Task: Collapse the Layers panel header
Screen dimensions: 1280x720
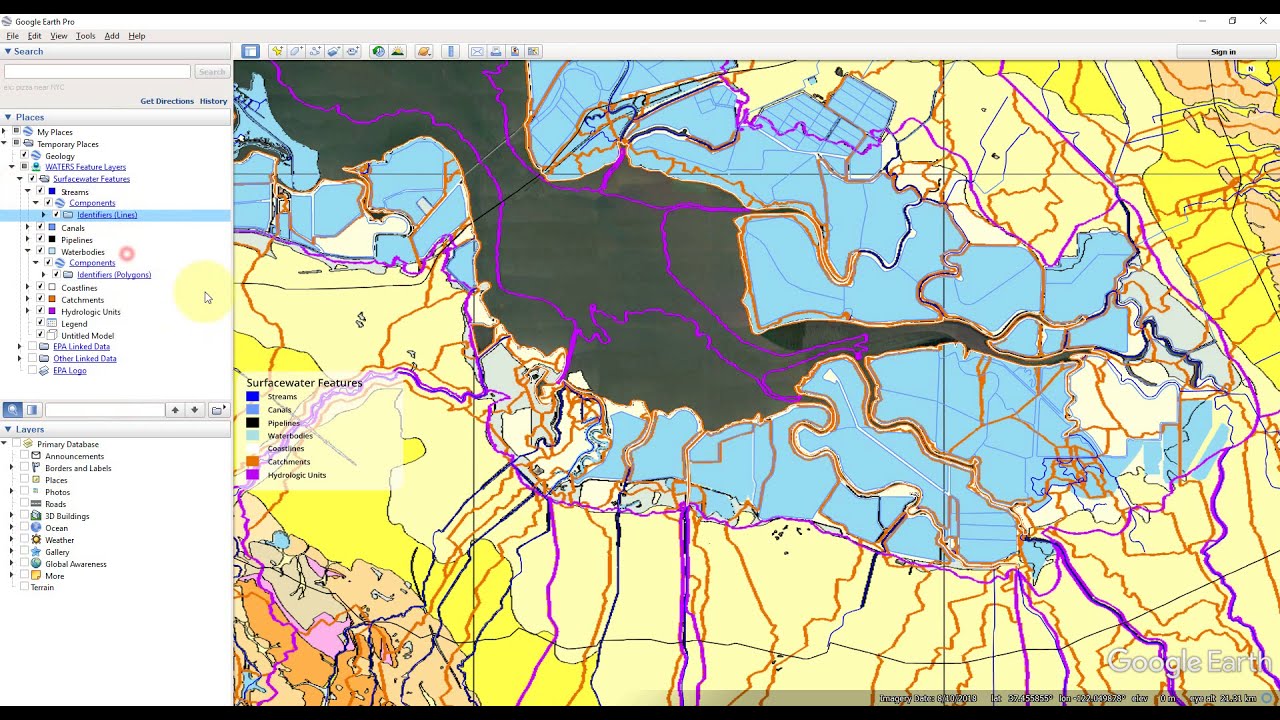Action: (x=7, y=429)
